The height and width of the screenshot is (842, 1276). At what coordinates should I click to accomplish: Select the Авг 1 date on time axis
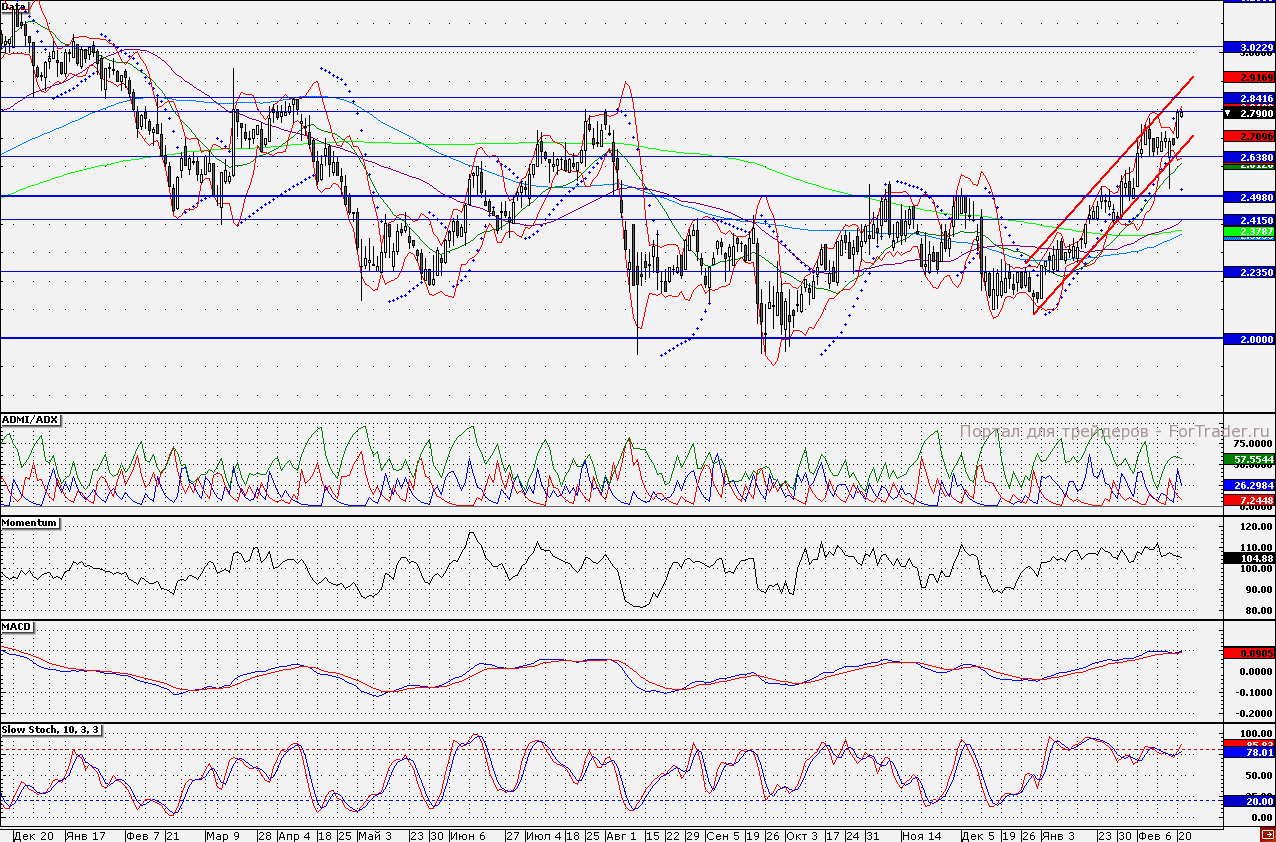[x=621, y=835]
